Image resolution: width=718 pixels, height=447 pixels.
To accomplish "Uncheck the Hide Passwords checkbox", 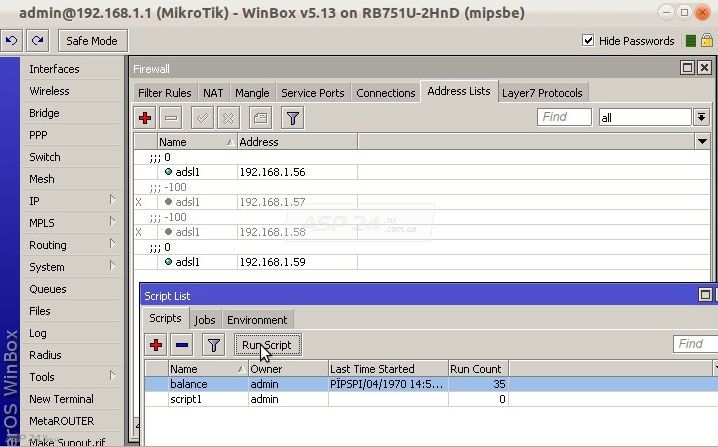I will pyautogui.click(x=588, y=40).
